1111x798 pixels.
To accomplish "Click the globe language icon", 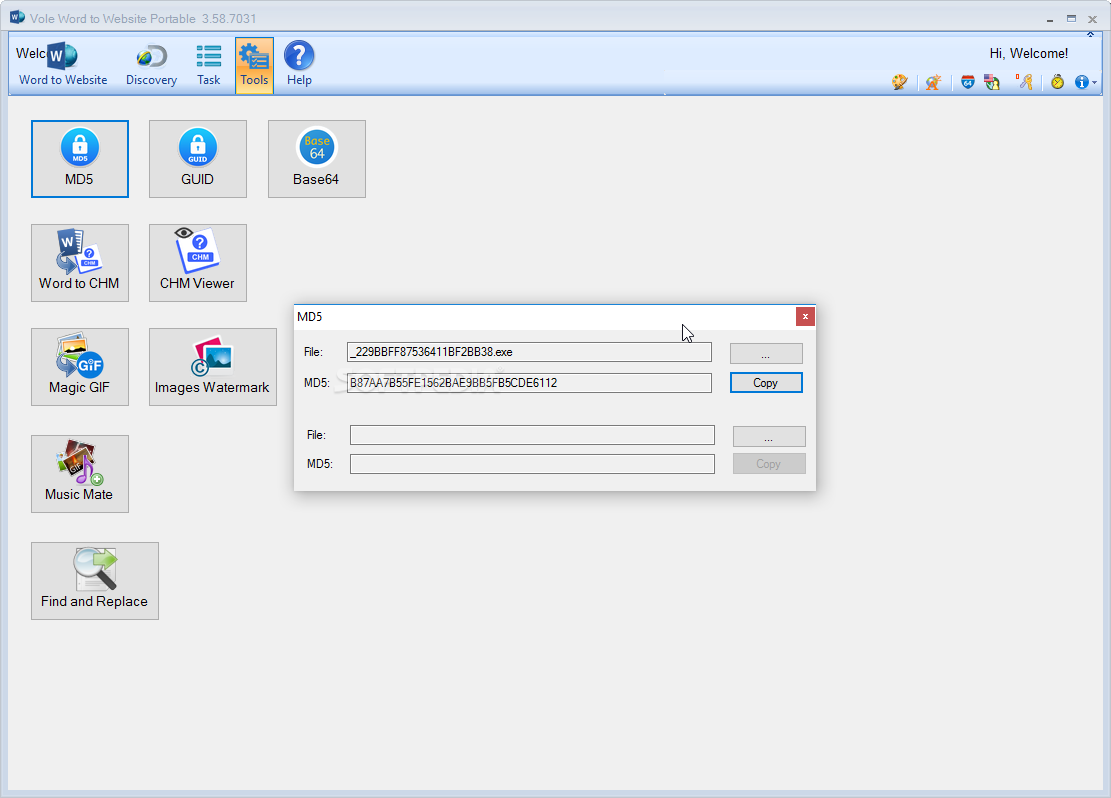I will pyautogui.click(x=933, y=82).
